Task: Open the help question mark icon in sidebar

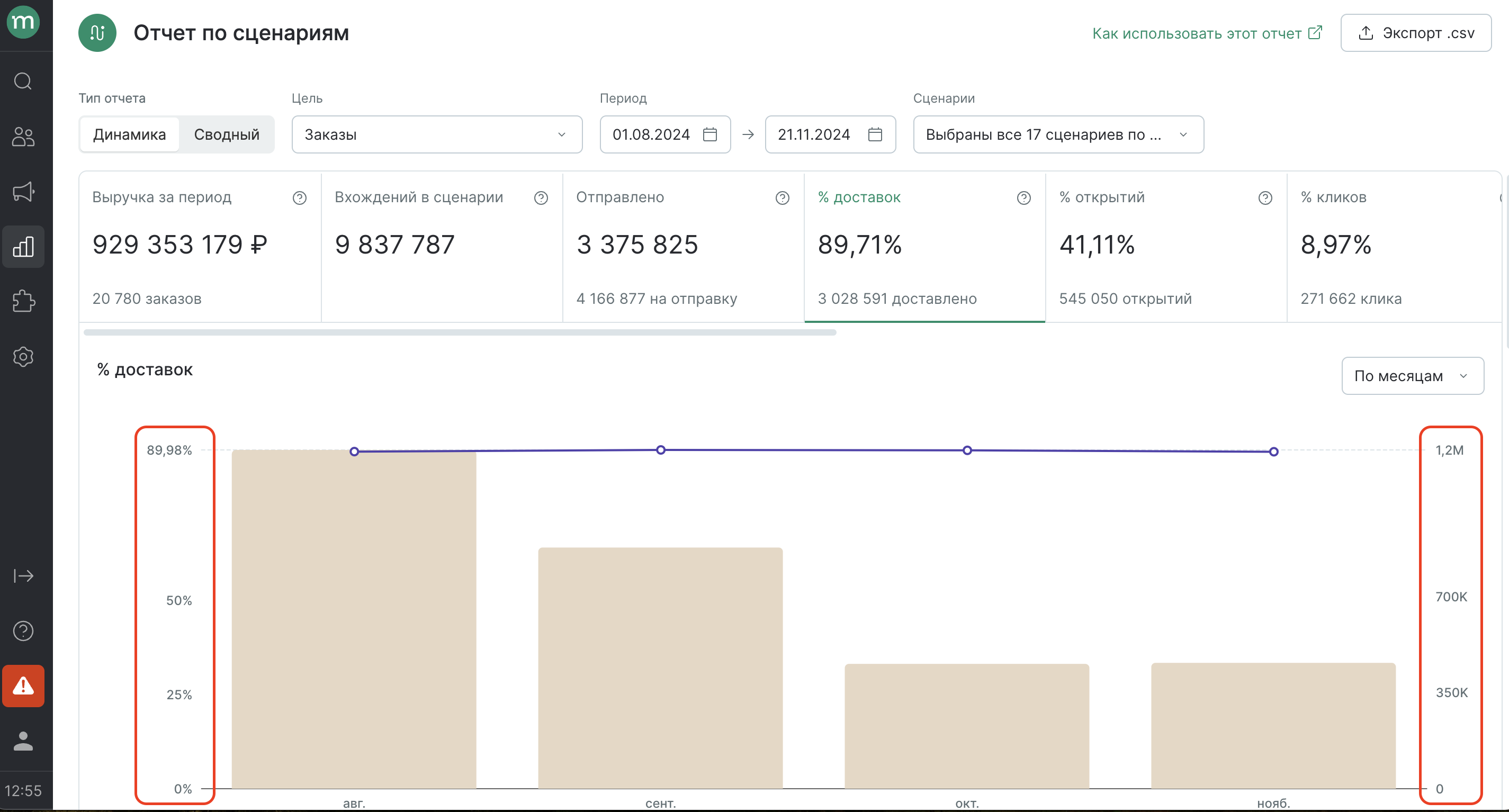Action: pos(23,631)
